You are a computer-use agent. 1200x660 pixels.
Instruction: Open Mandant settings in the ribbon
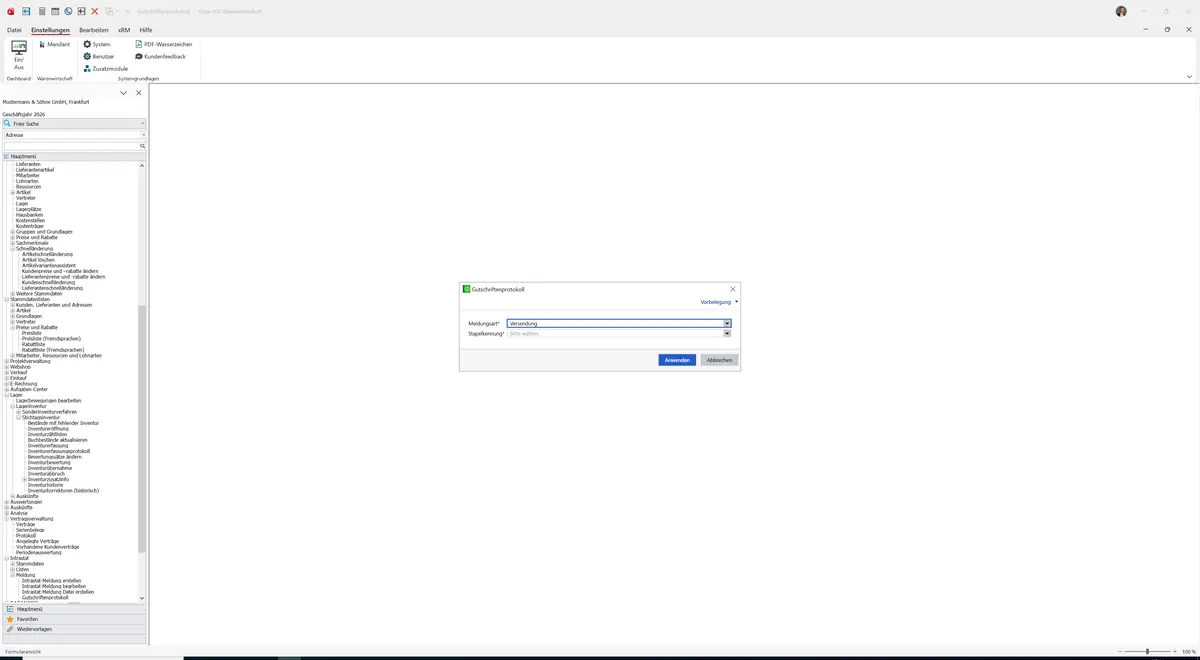click(x=54, y=45)
